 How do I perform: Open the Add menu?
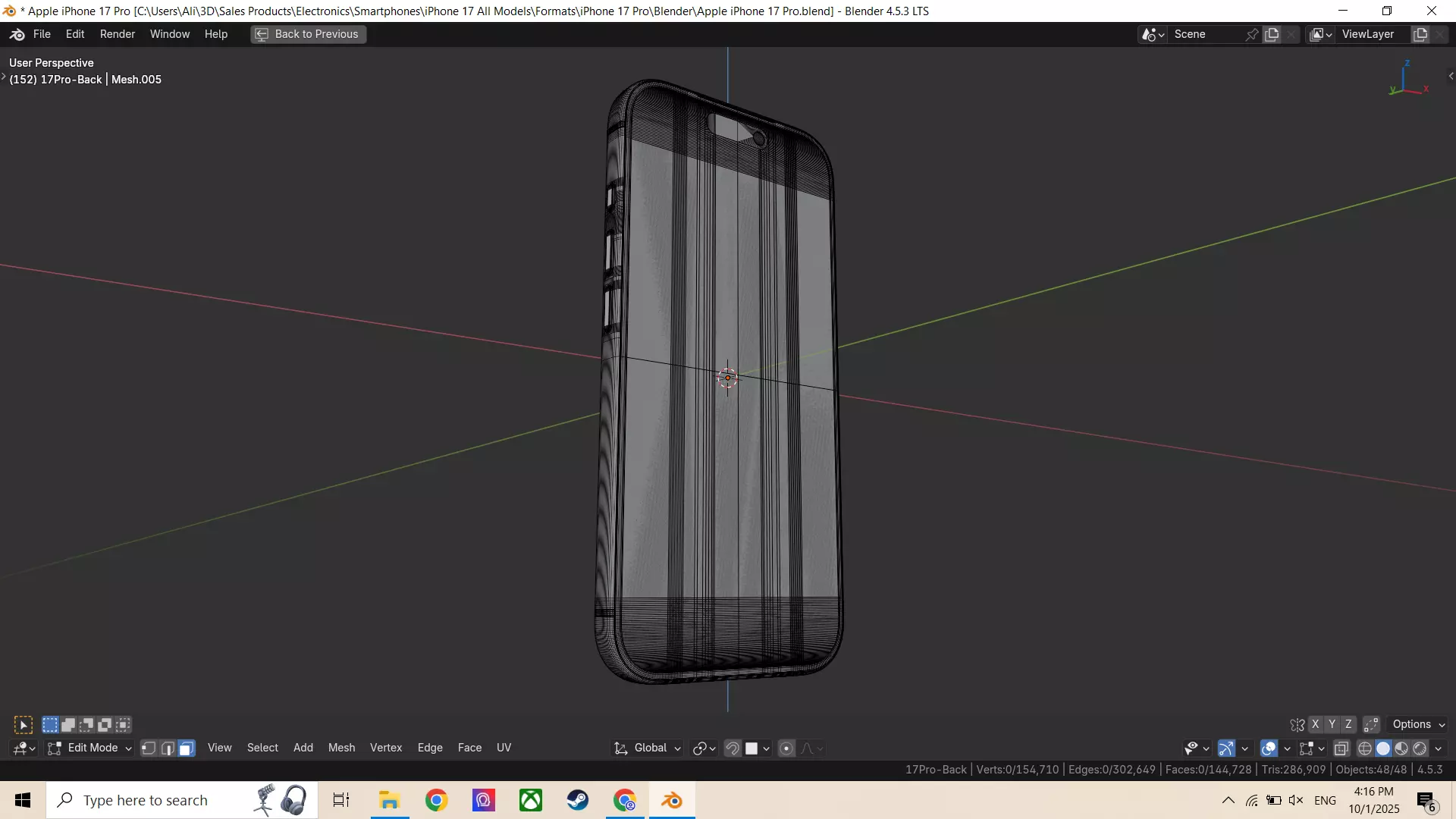tap(303, 748)
